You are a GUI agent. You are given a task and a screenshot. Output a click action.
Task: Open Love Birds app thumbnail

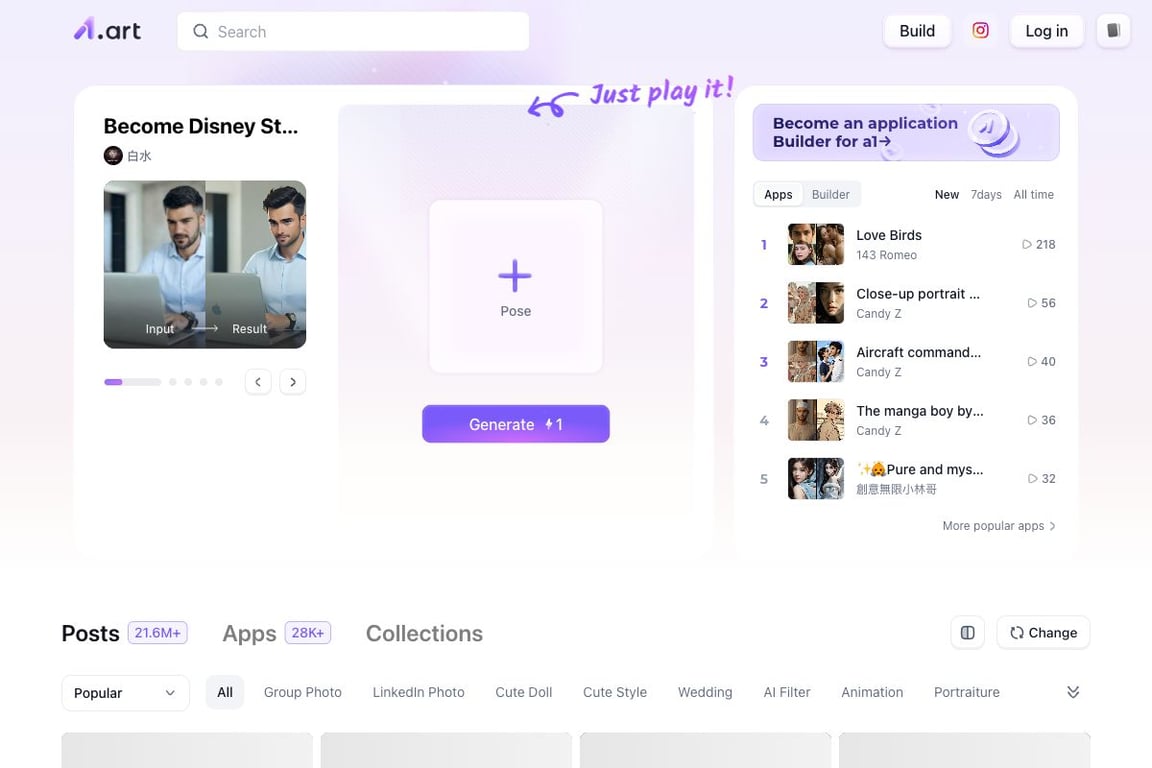[x=816, y=245]
